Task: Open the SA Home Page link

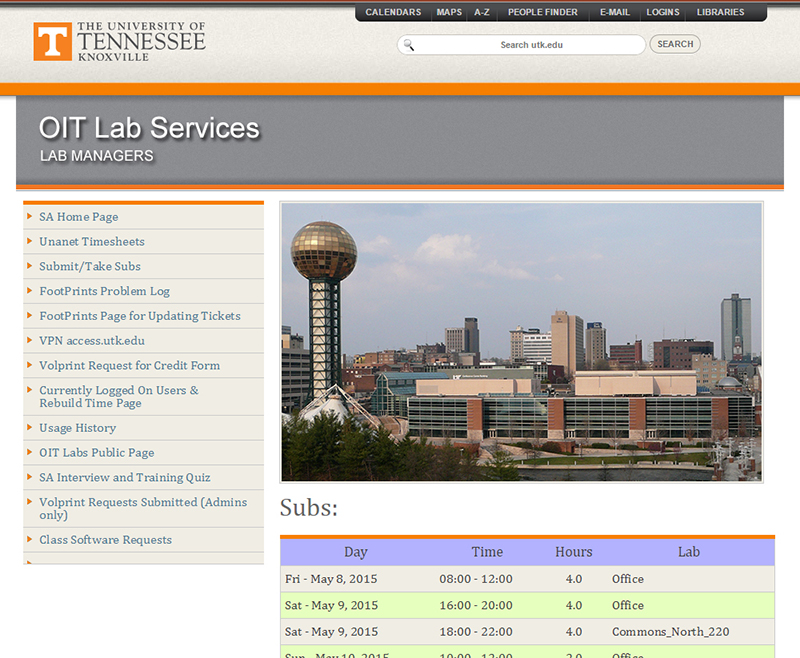Action: (79, 217)
